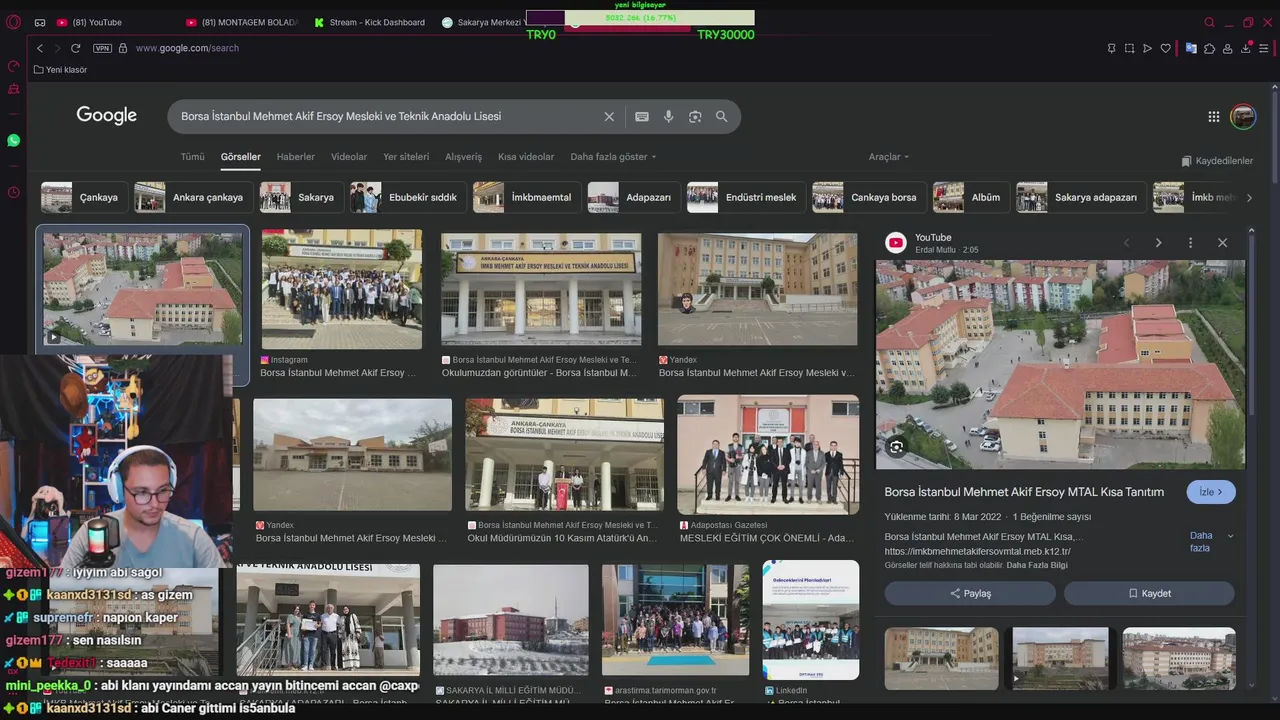
Task: Click the Lens icon on preview image
Action: (x=897, y=447)
